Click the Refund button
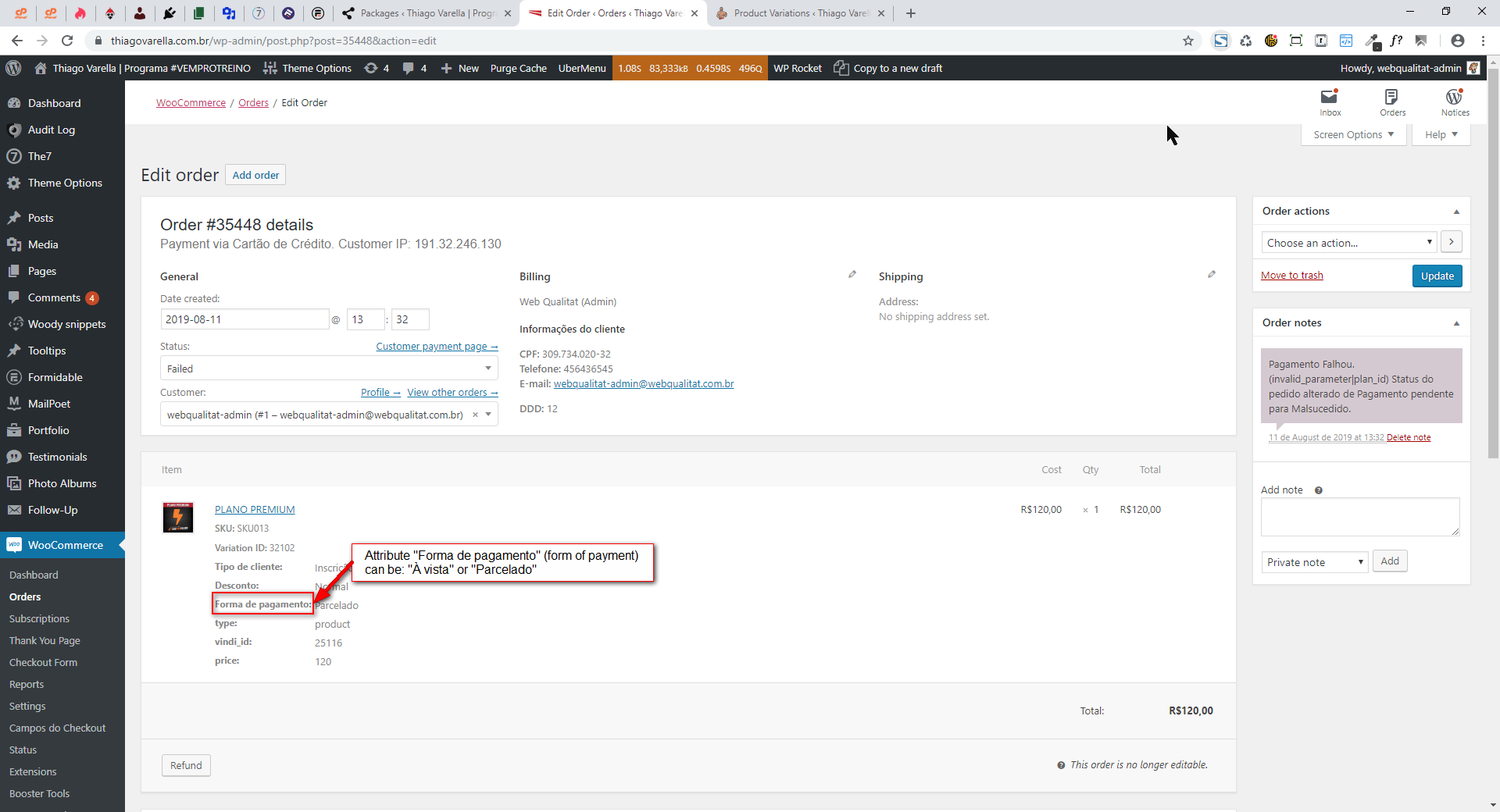Screen dimensions: 1500x812 (186, 765)
